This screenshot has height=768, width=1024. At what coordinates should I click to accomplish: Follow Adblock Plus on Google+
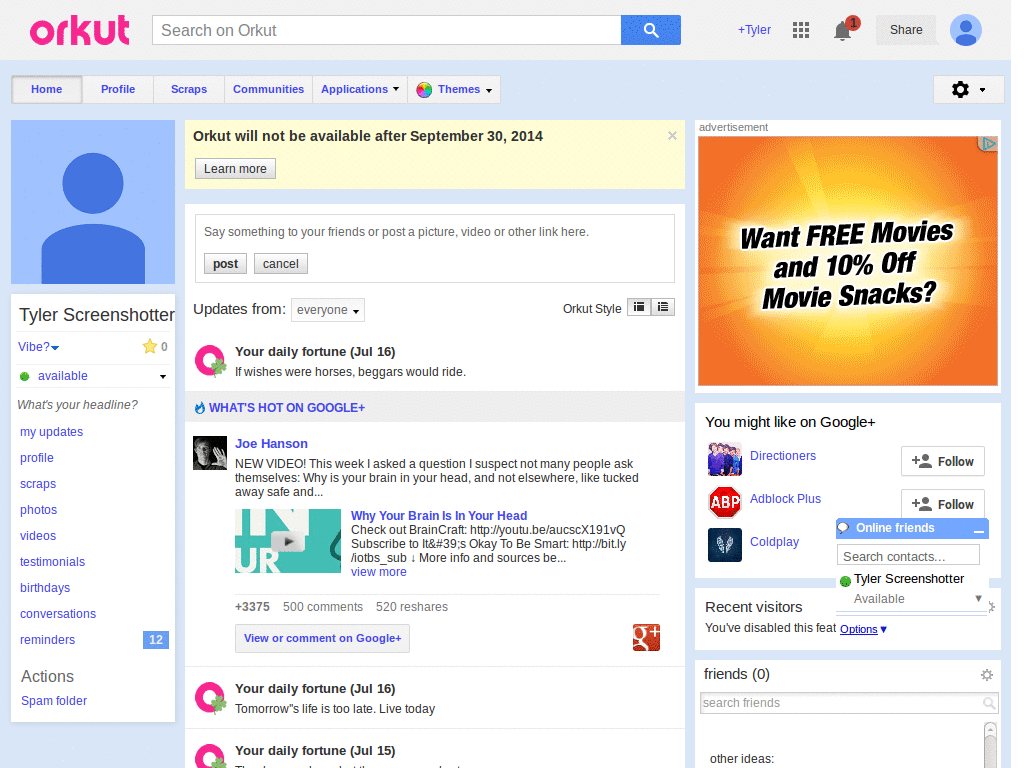(942, 504)
